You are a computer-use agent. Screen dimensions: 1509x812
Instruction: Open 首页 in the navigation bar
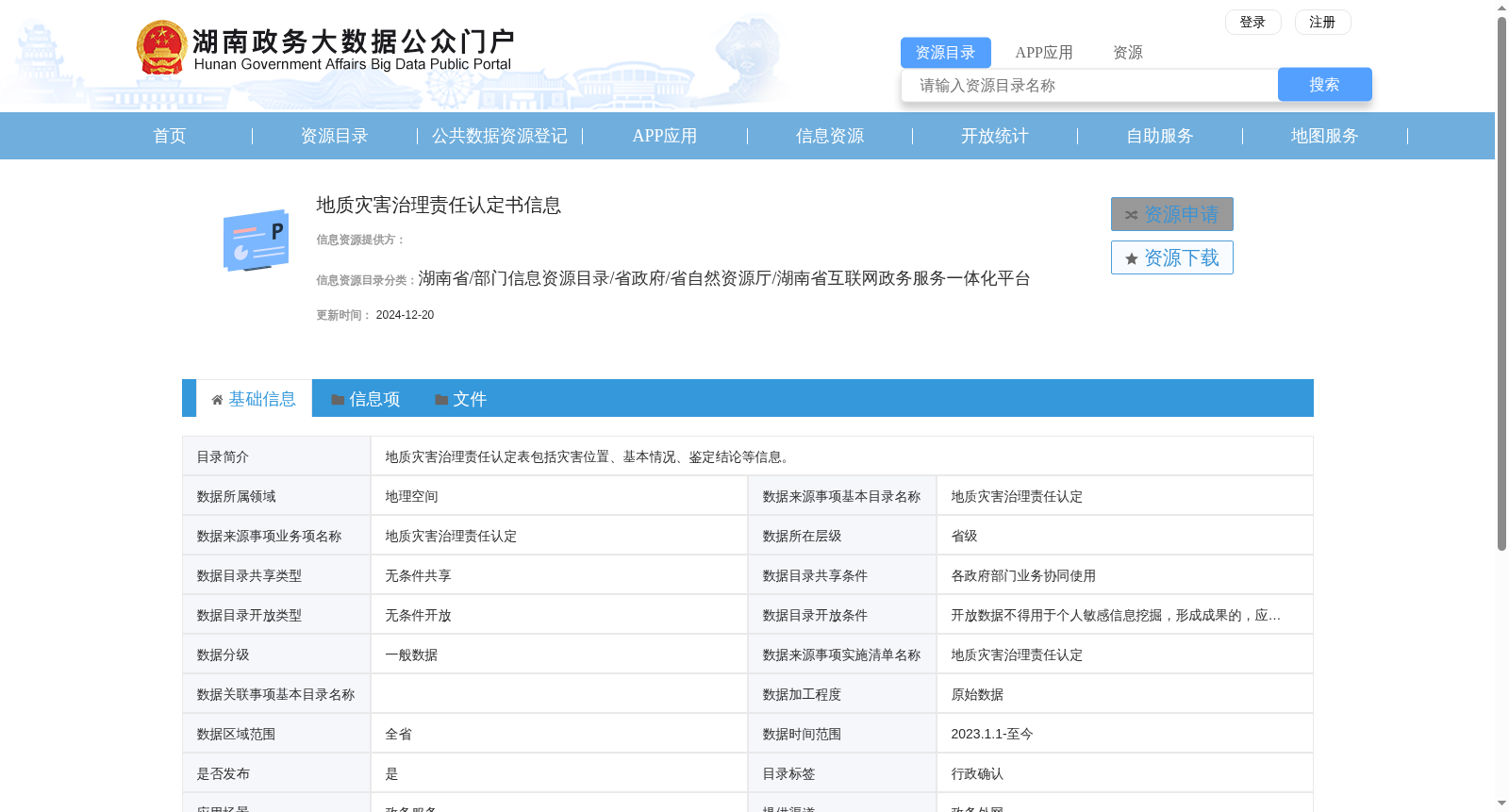coord(170,136)
